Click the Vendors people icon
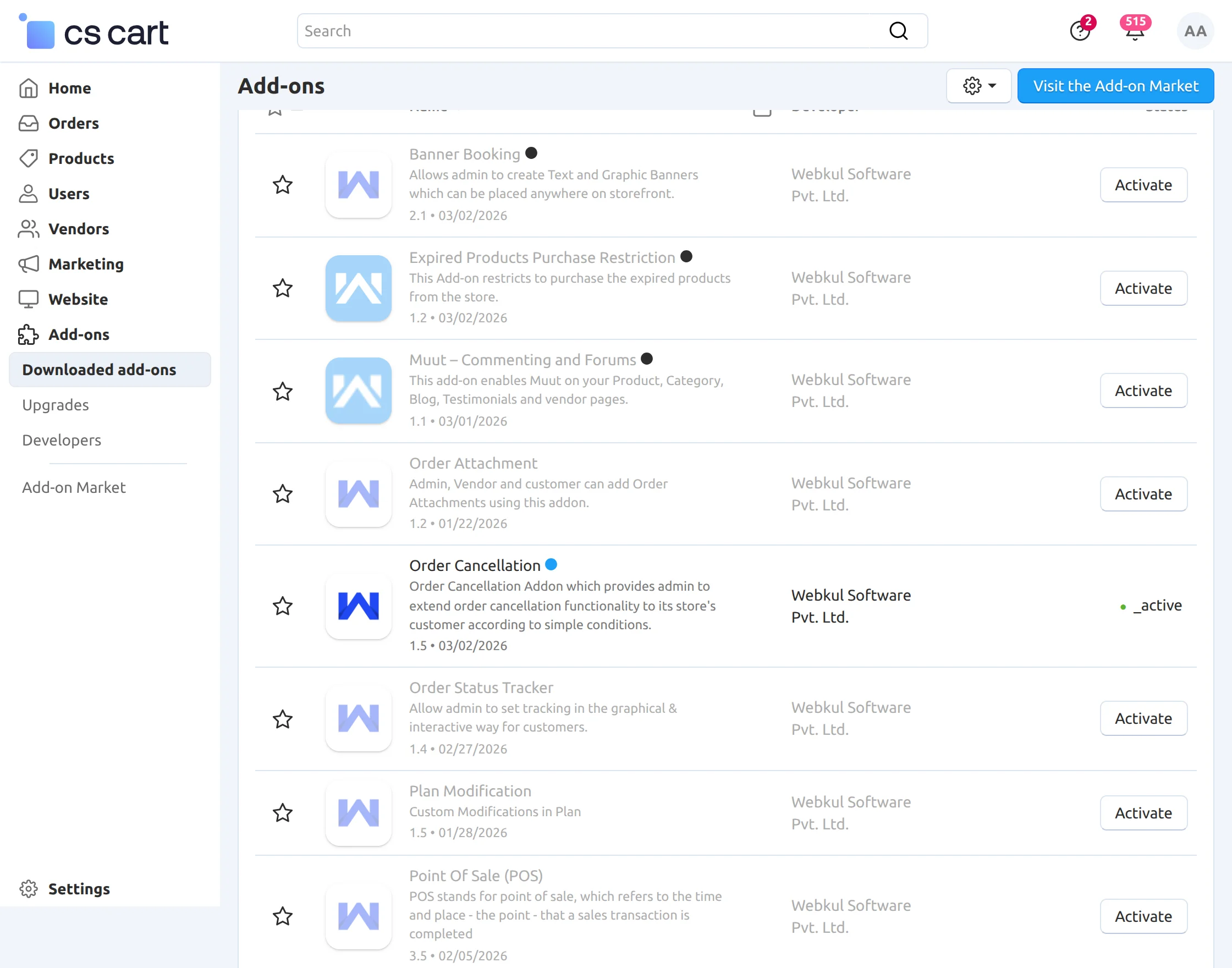Screen dimensions: 1232x968 point(29,228)
